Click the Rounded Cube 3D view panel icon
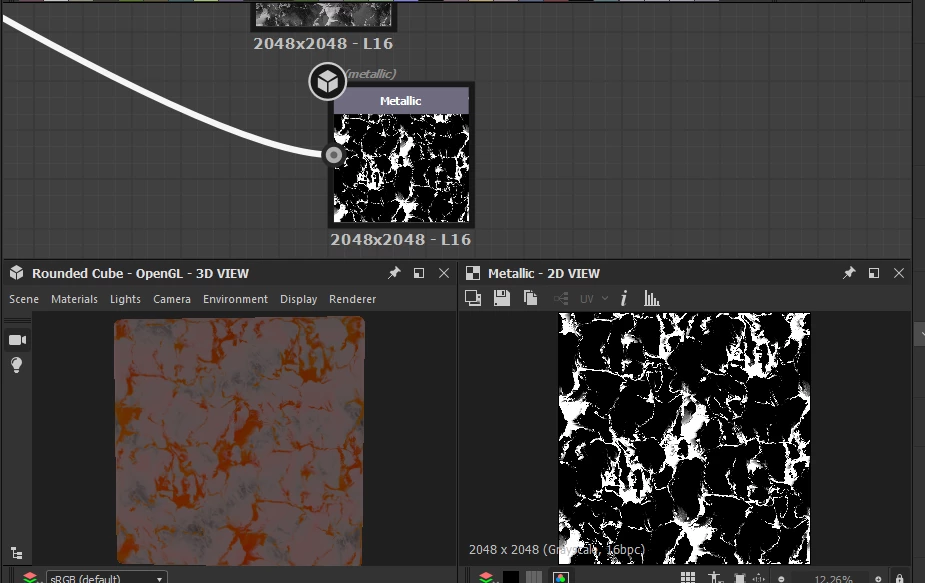The width and height of the screenshot is (925, 583). pos(17,273)
